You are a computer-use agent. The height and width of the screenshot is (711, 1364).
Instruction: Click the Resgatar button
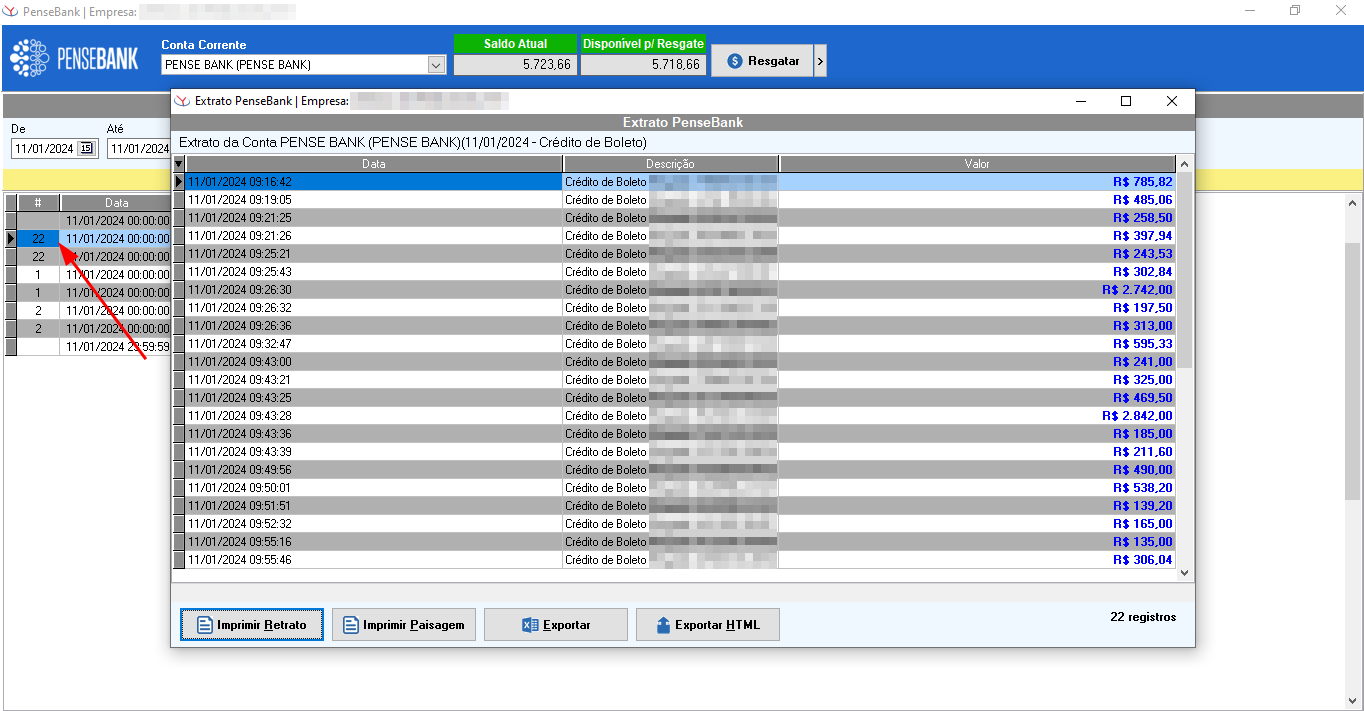[763, 61]
